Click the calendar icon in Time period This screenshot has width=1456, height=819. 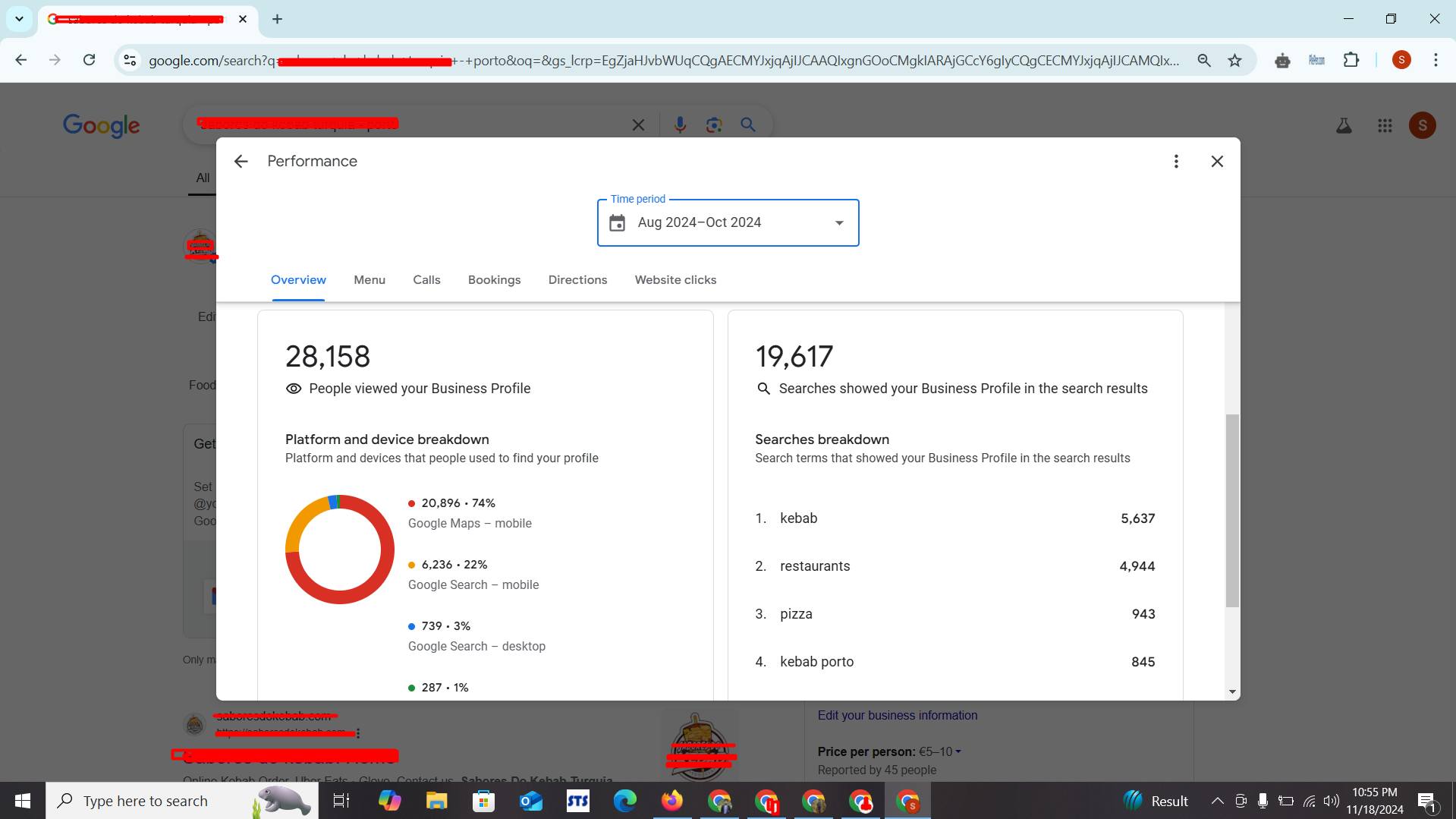[618, 222]
